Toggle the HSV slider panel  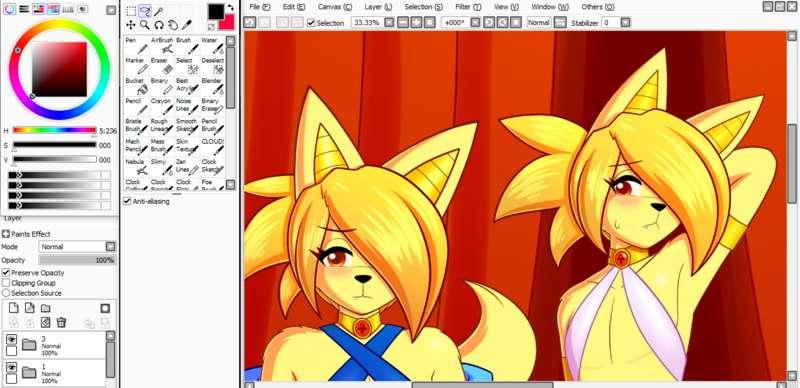[39, 9]
